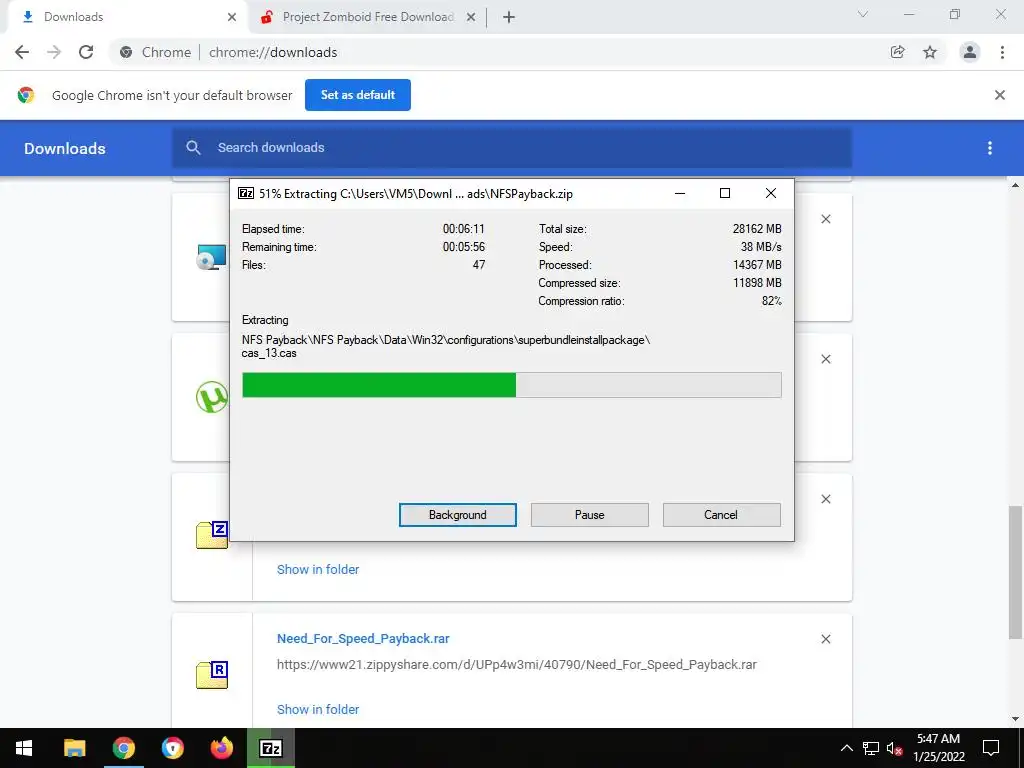Click the cas_13.cas extracting file path
Viewport: 1024px width, 768px height.
(x=446, y=346)
